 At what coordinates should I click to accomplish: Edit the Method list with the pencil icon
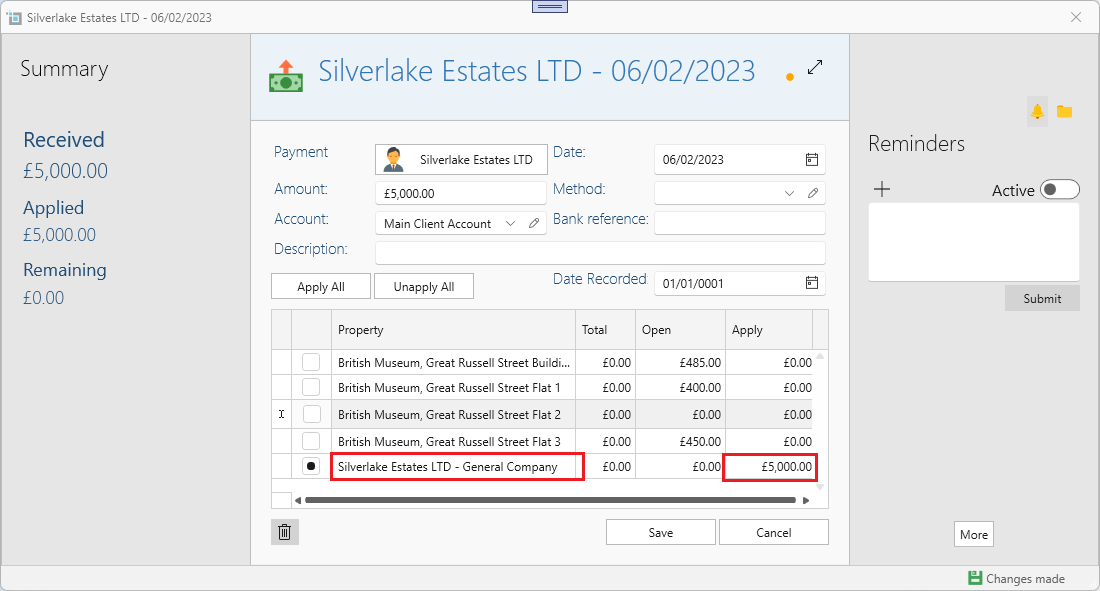(813, 193)
